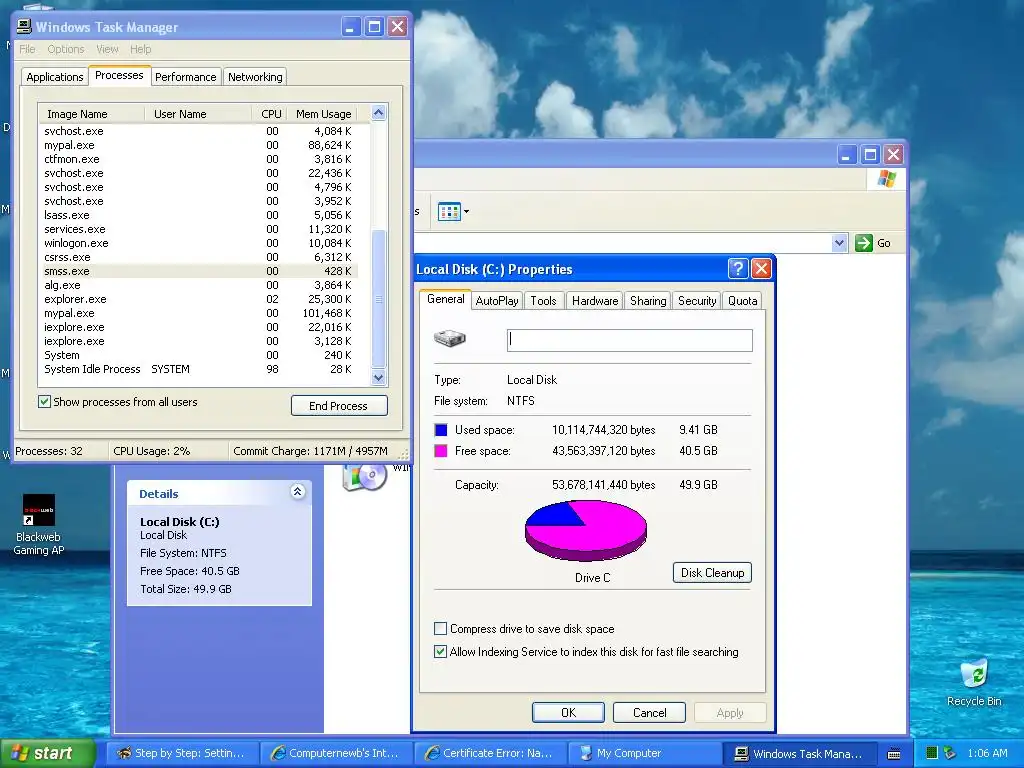The height and width of the screenshot is (768, 1024).
Task: Click the 1:06 AM taskbar clock
Action: point(987,753)
